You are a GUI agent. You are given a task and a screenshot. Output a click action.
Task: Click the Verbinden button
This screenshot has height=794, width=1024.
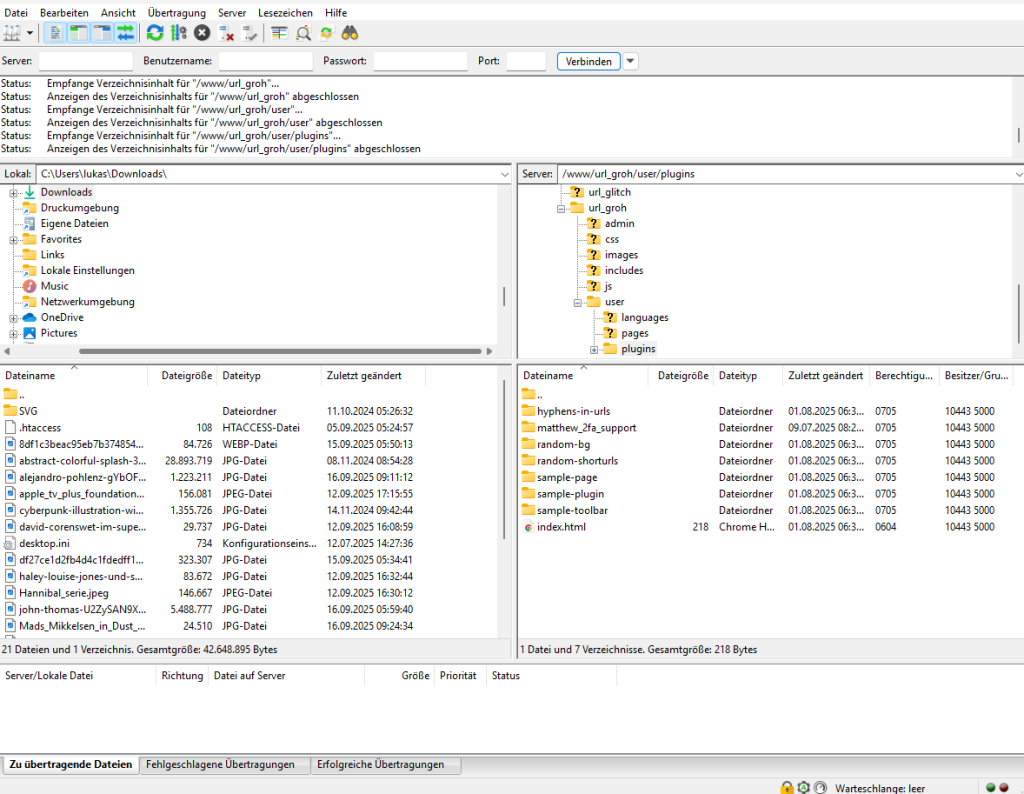[x=588, y=61]
